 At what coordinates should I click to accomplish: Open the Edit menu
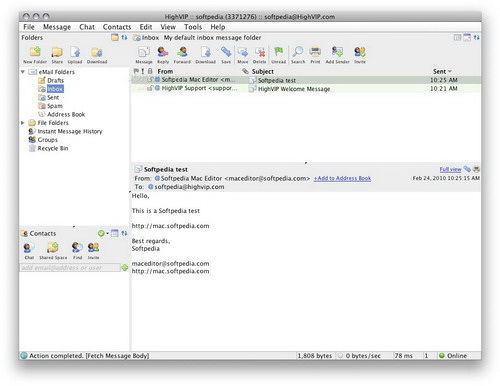click(146, 27)
